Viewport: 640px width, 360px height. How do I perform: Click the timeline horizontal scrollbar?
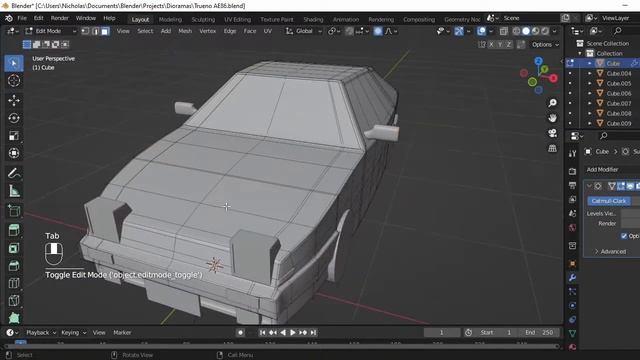click(x=282, y=347)
